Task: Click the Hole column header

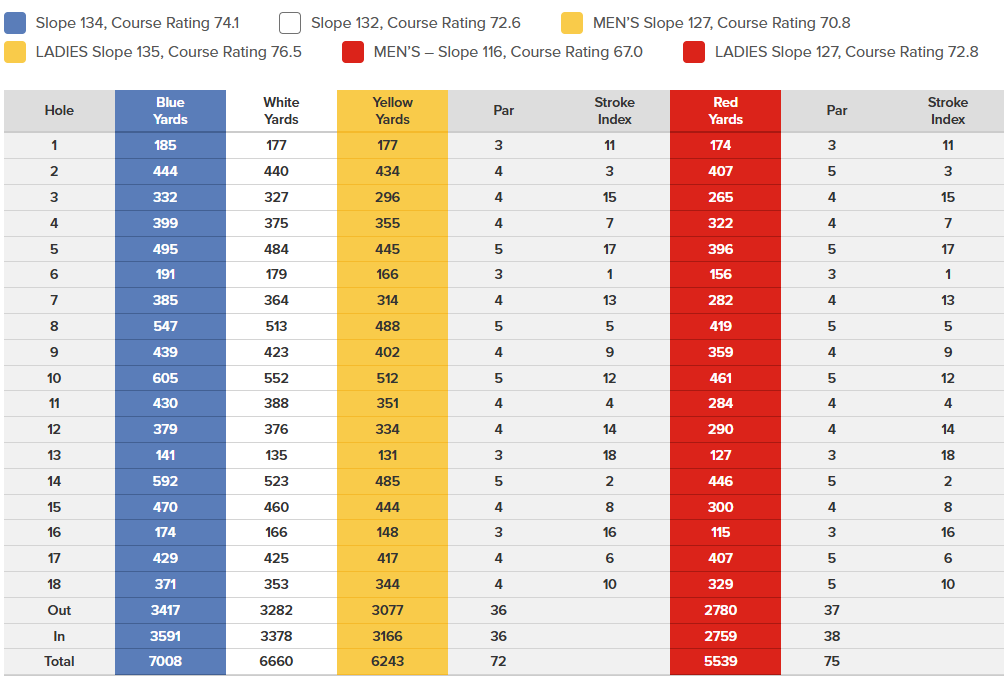Action: click(x=59, y=111)
